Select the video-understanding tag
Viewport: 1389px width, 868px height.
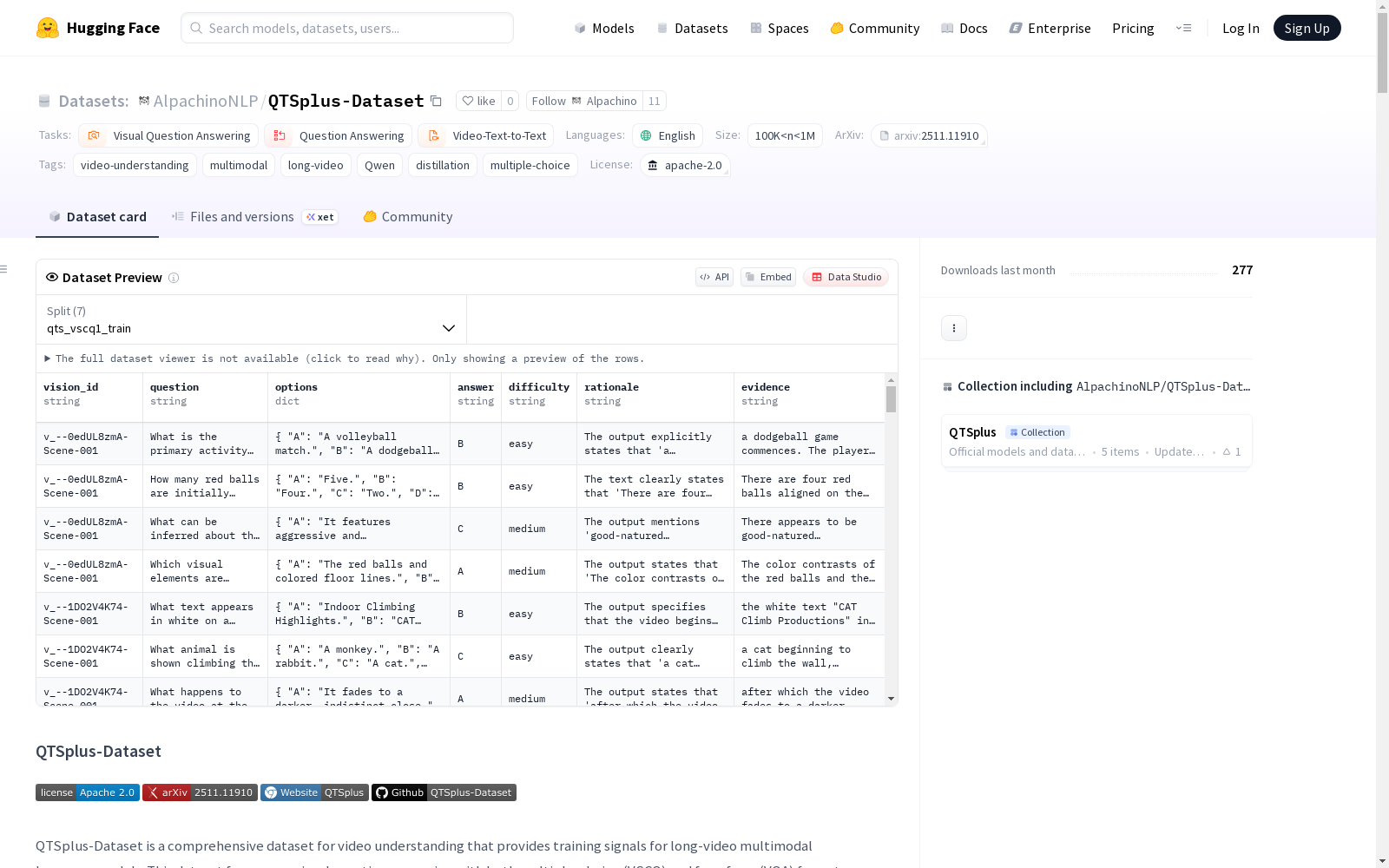pyautogui.click(x=135, y=165)
